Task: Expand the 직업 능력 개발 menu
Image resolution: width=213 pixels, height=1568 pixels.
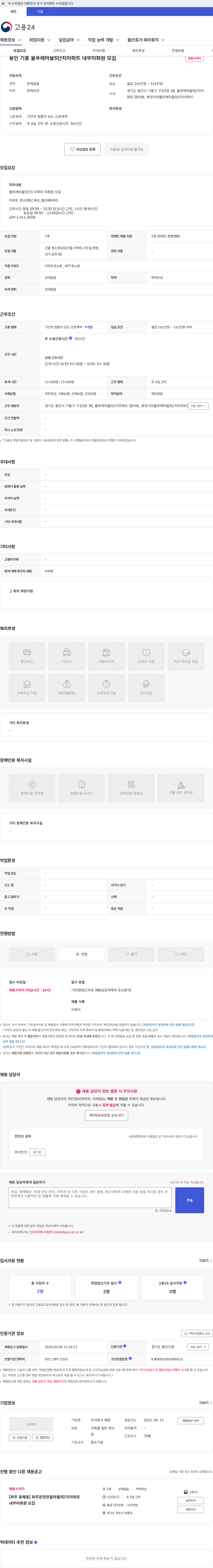Action: point(103,40)
